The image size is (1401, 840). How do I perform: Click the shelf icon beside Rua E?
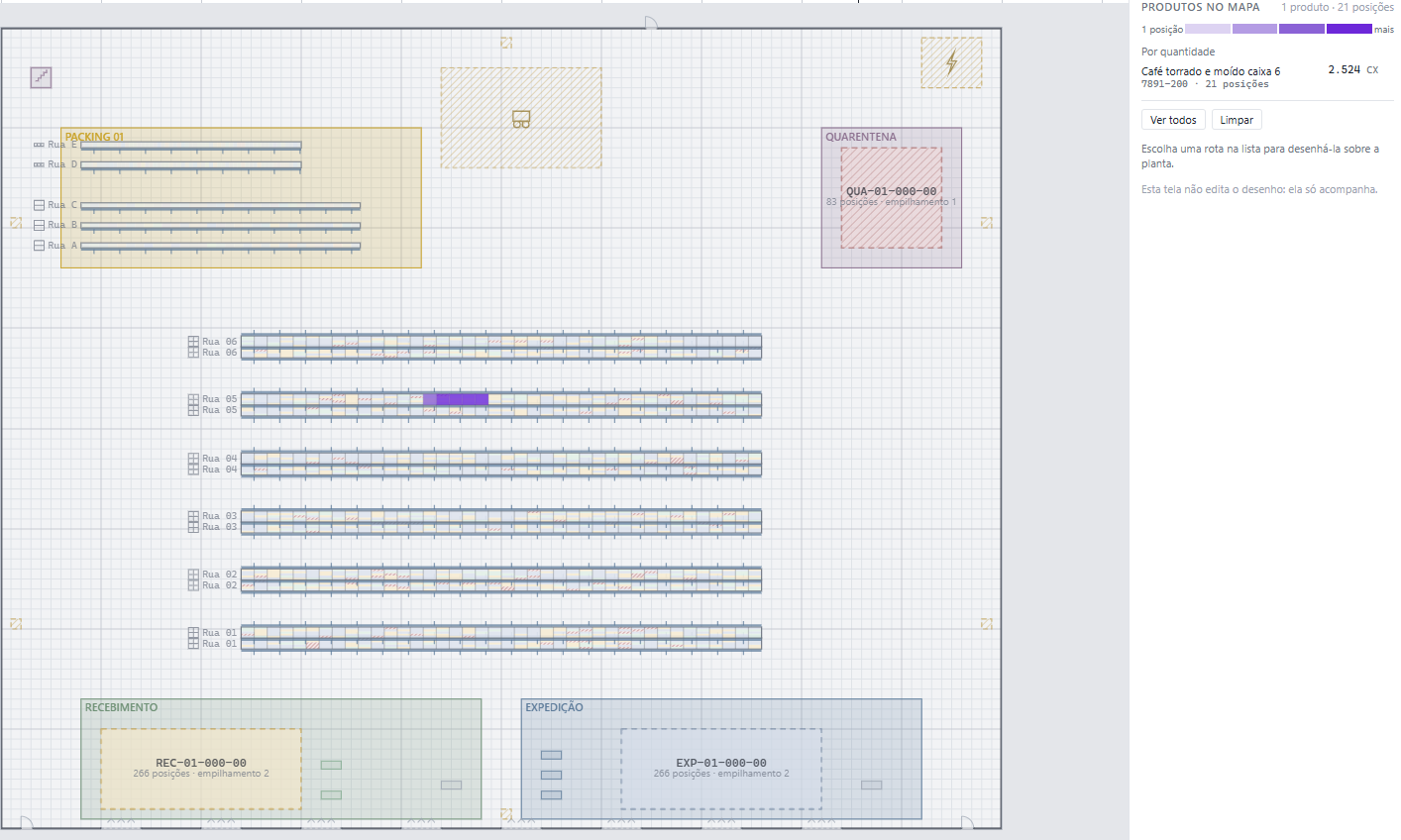coord(39,145)
